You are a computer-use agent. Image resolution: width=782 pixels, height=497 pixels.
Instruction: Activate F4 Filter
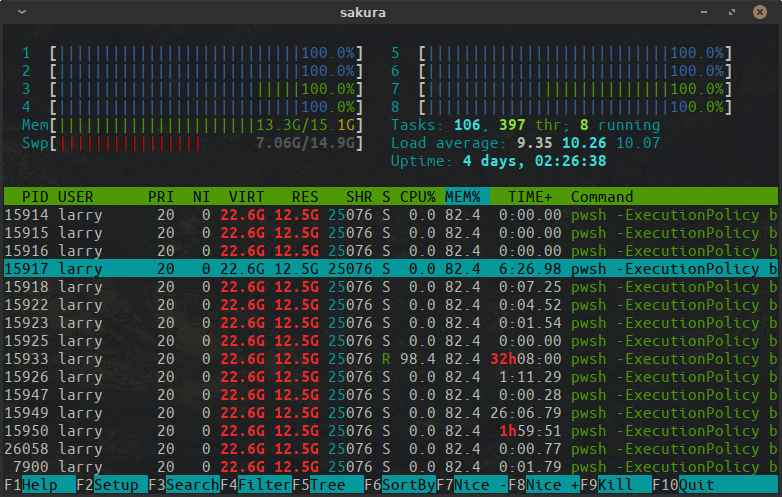256,485
